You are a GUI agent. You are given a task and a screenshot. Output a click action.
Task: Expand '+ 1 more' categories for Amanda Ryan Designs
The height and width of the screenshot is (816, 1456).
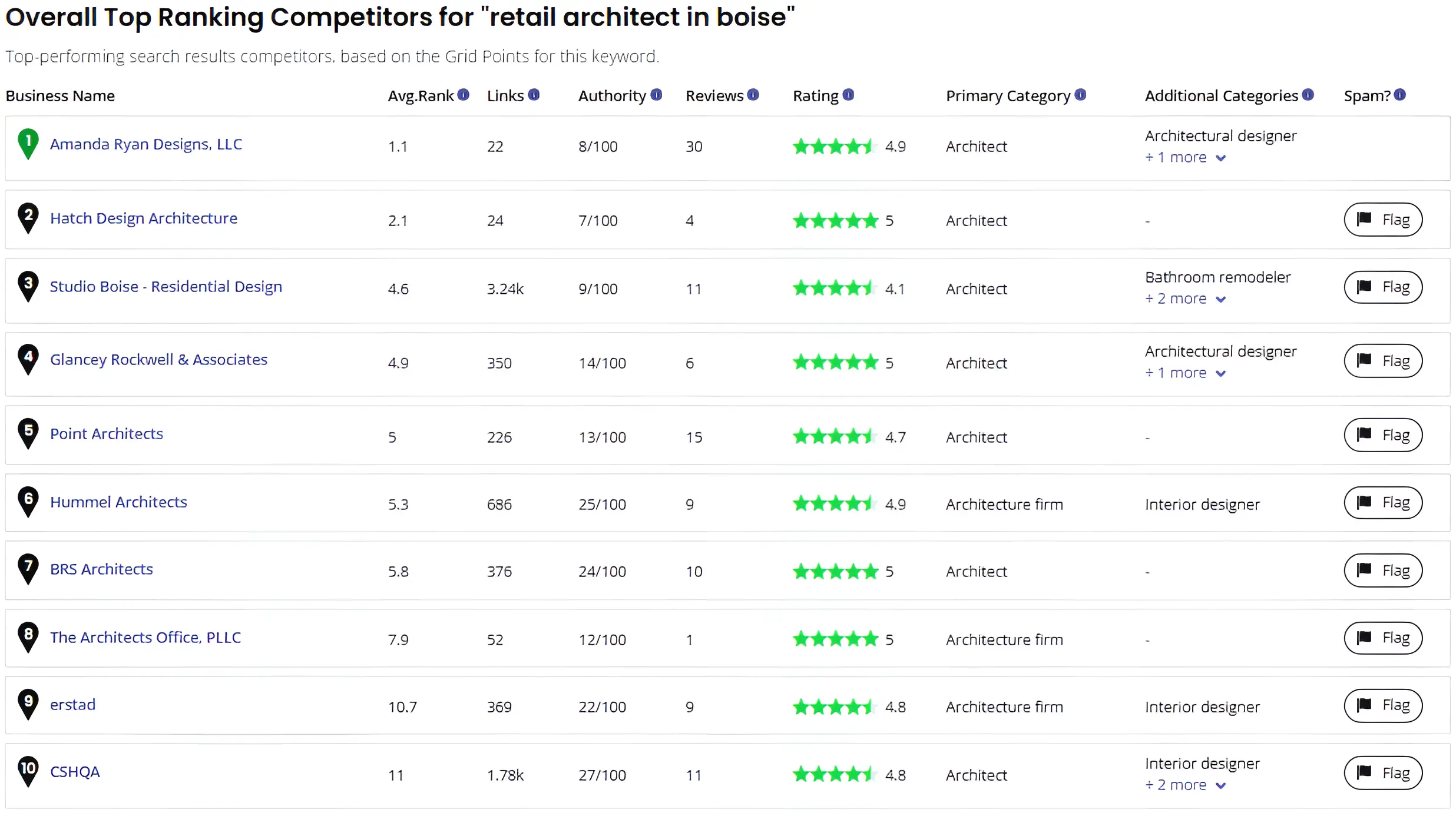(1186, 158)
